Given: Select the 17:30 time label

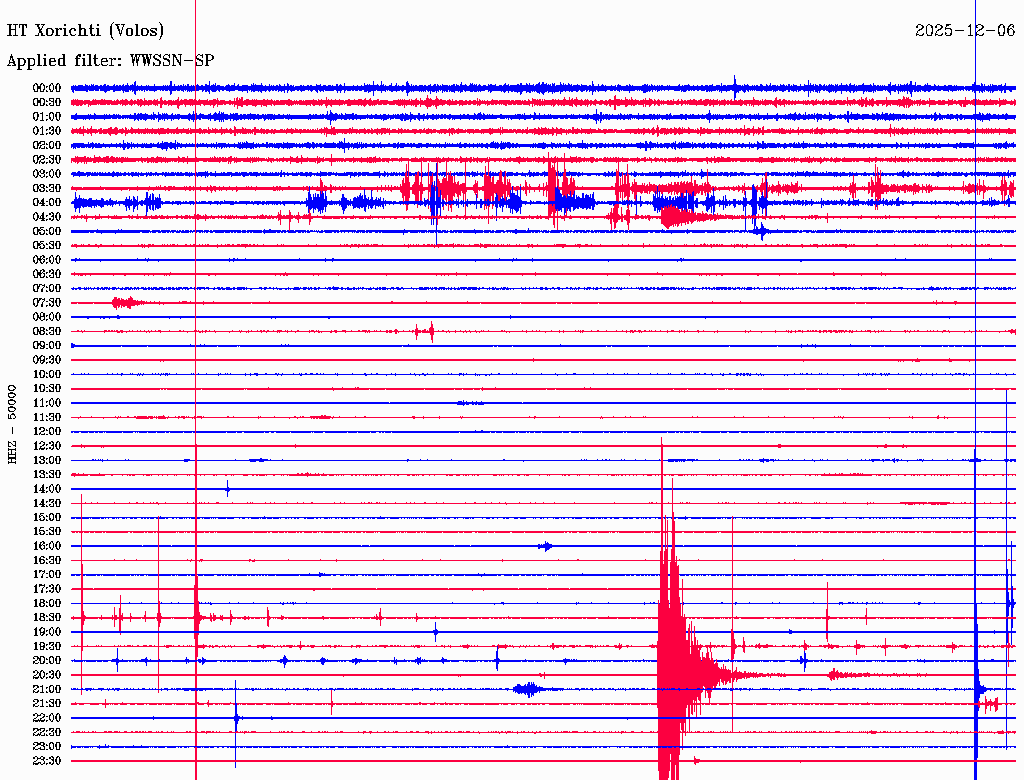Looking at the screenshot, I should click(47, 589).
